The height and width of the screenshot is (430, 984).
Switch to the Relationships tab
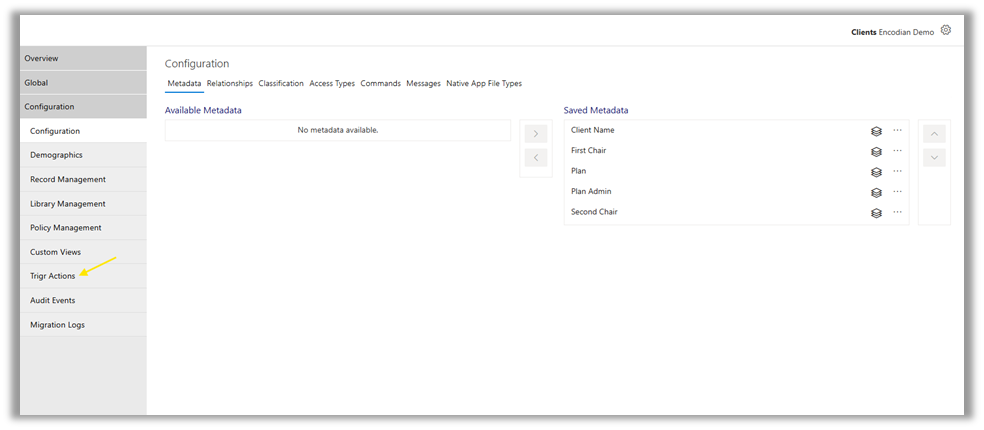click(230, 84)
